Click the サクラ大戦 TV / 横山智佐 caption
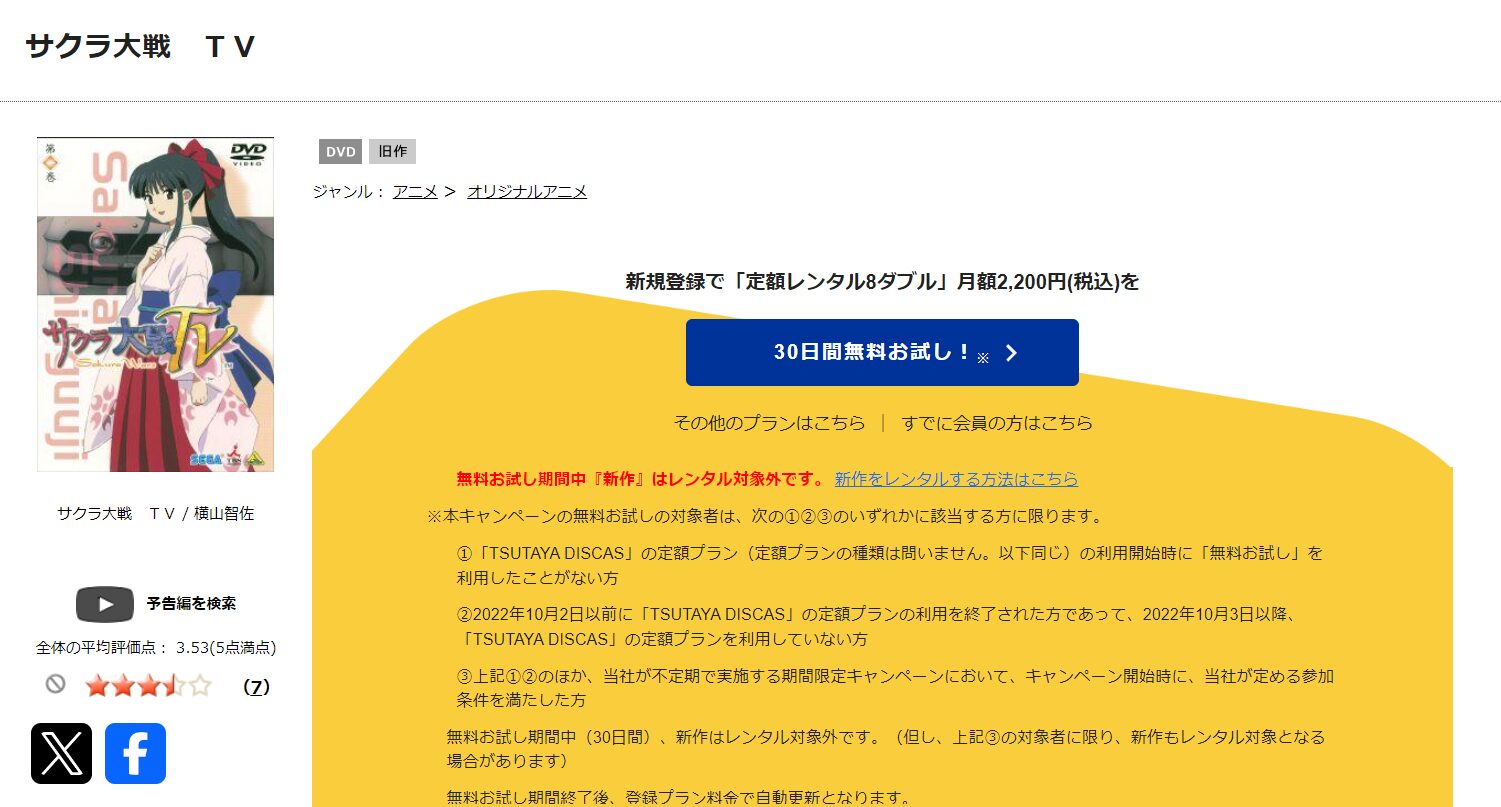The height and width of the screenshot is (807, 1501). tap(155, 514)
